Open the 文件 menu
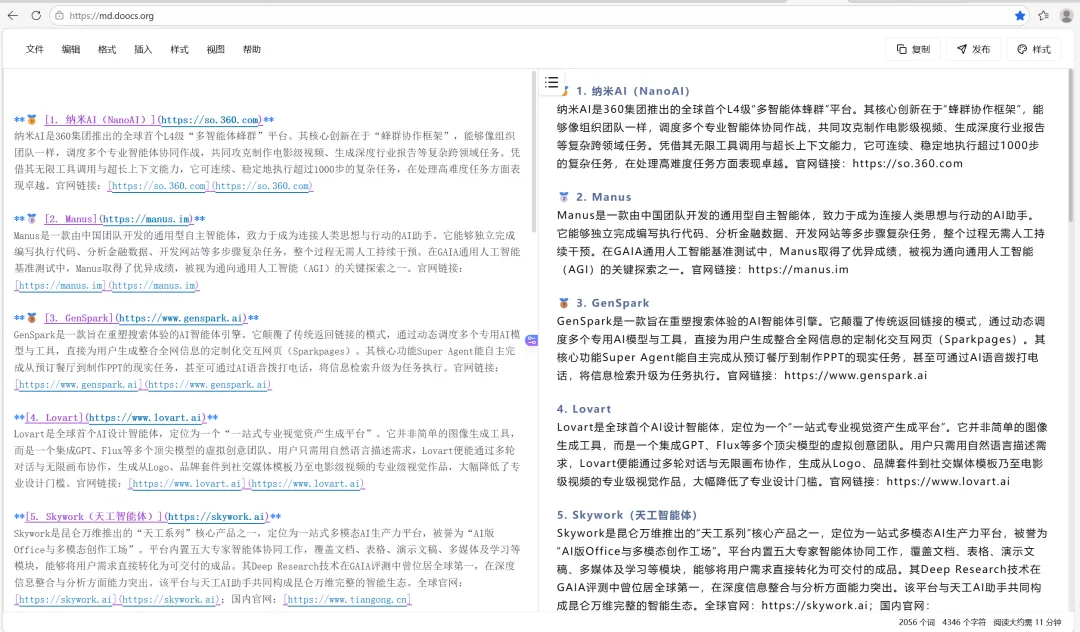This screenshot has height=632, width=1080. point(34,50)
